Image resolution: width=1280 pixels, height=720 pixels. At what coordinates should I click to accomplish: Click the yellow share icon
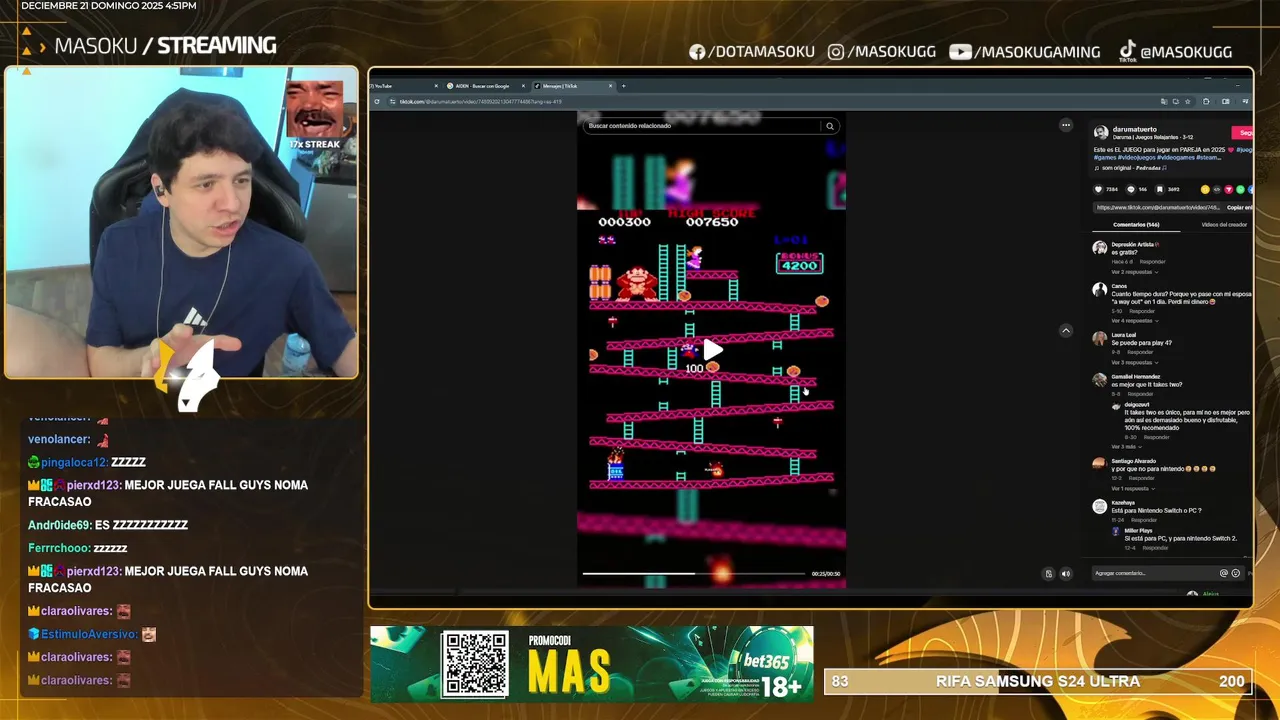[x=1205, y=189]
